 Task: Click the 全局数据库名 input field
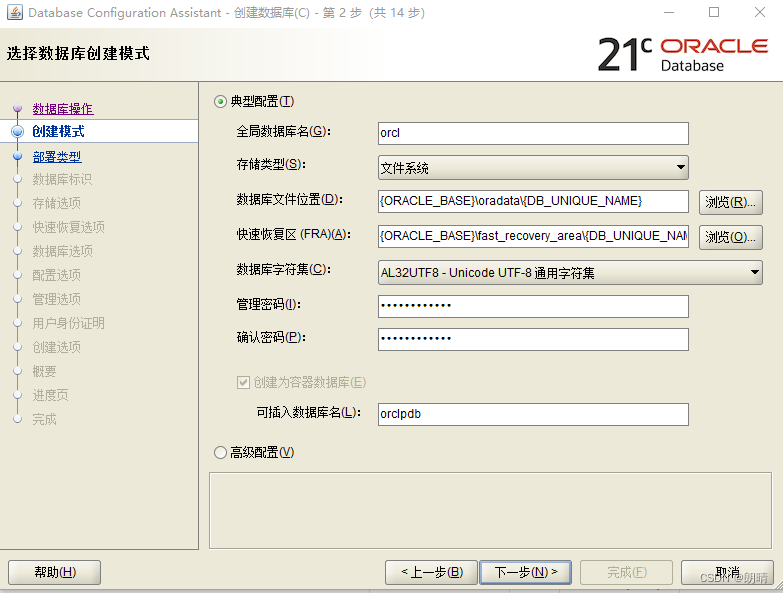(533, 133)
